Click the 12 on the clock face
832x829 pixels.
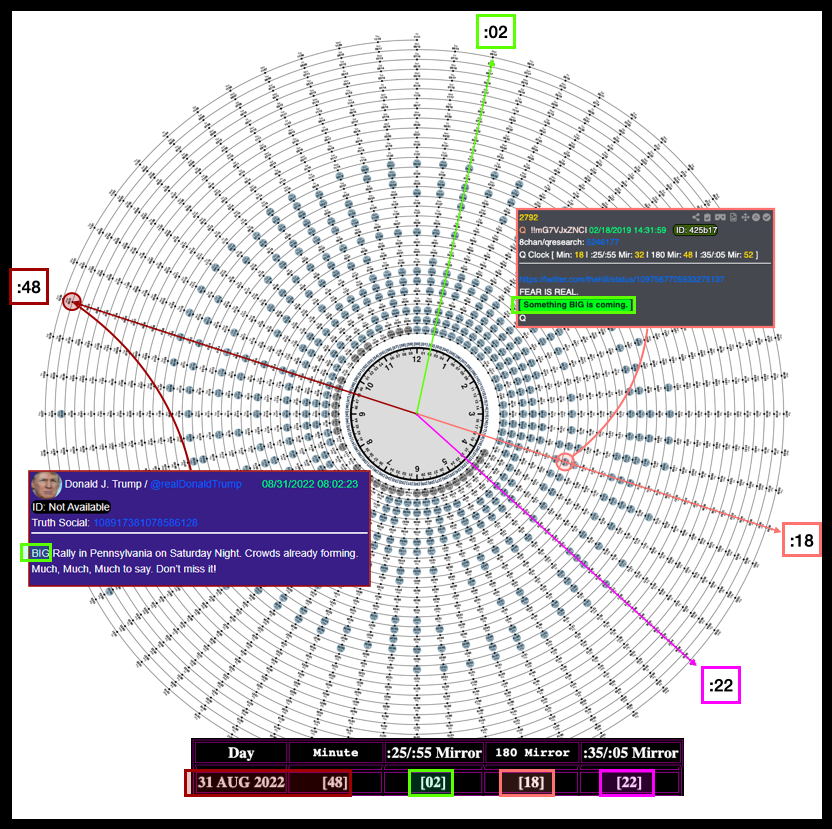click(x=417, y=359)
